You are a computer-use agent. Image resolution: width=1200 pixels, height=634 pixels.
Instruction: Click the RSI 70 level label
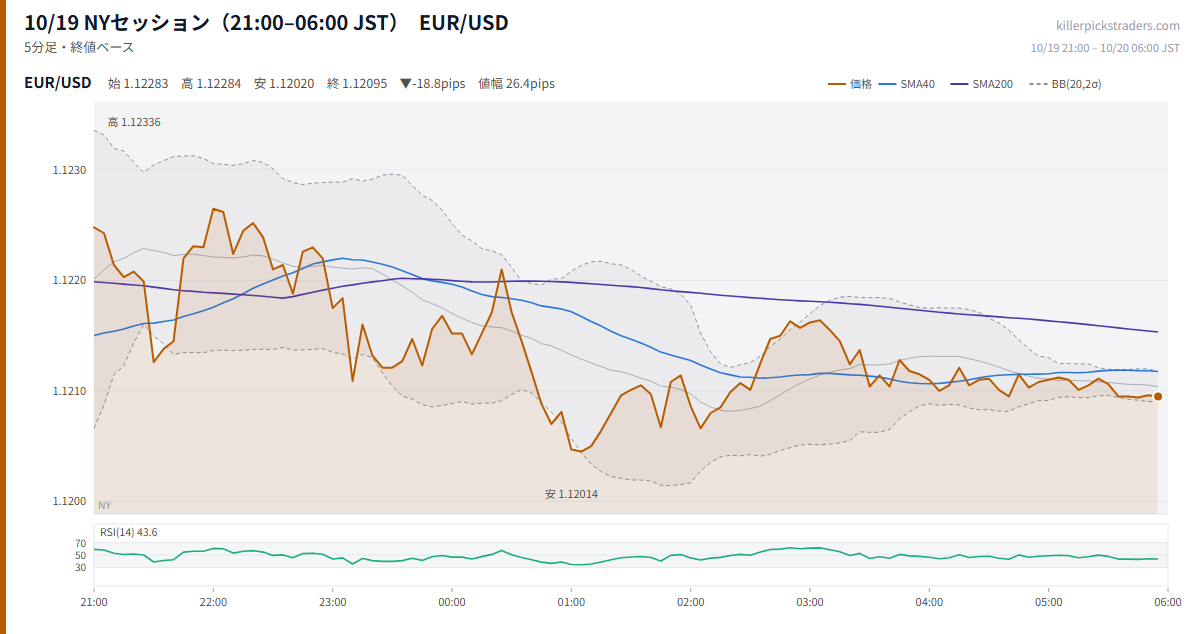tap(80, 543)
